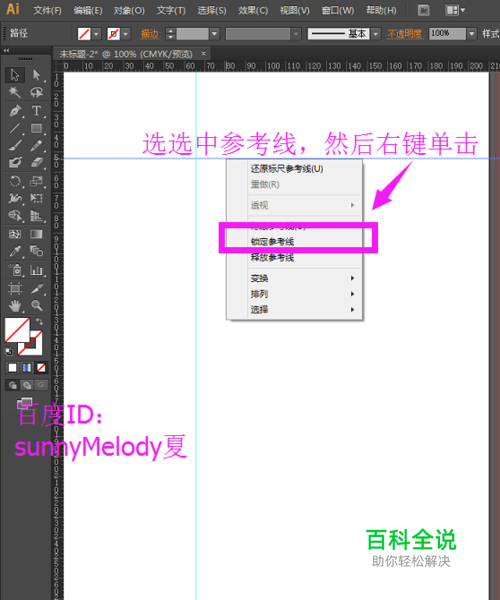Screen dimensions: 500x600
Task: Open the 视图(V) menu
Action: (295, 10)
